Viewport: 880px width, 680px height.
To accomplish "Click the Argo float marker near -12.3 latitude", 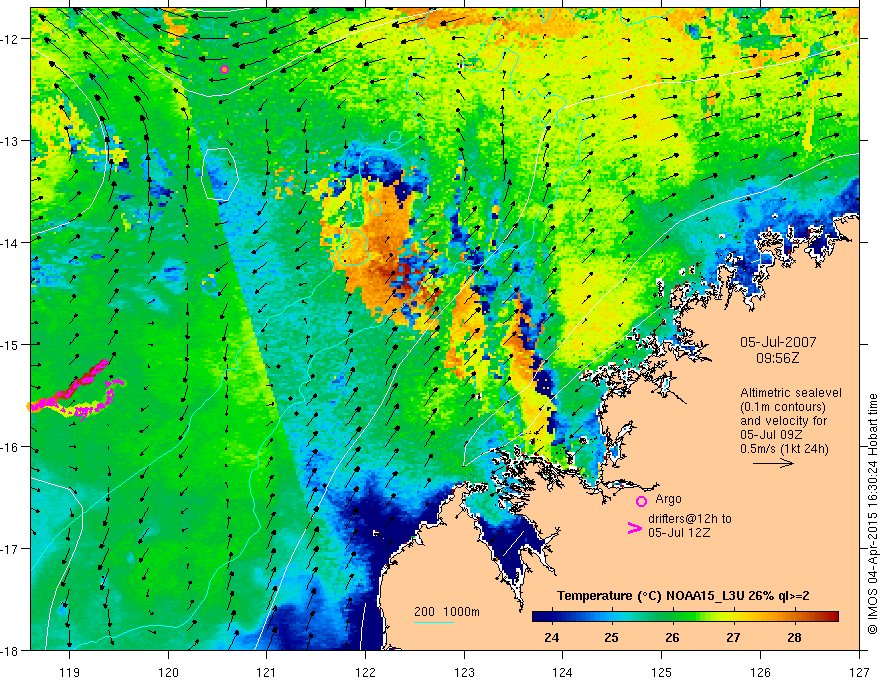I will [224, 70].
